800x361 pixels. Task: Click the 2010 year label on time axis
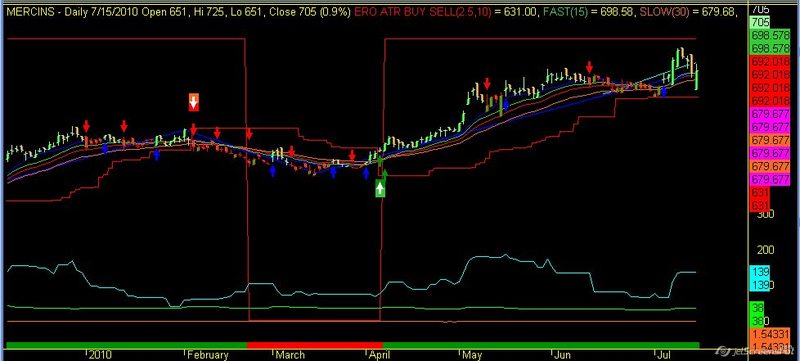[x=100, y=355]
